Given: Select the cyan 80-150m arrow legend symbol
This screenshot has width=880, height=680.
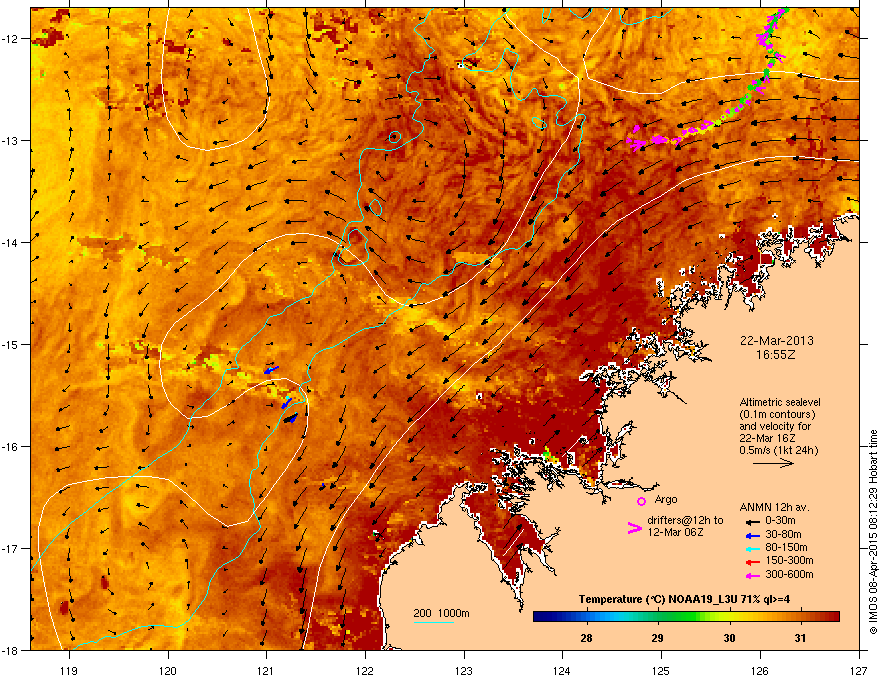Looking at the screenshot, I should point(753,548).
